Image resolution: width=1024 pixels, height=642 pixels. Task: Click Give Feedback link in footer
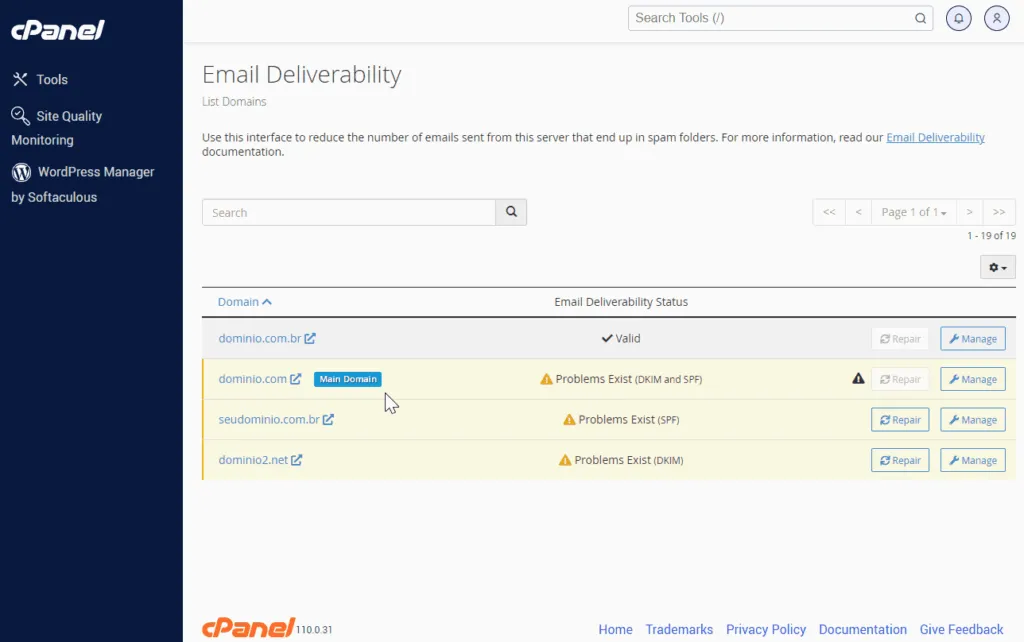pos(961,629)
